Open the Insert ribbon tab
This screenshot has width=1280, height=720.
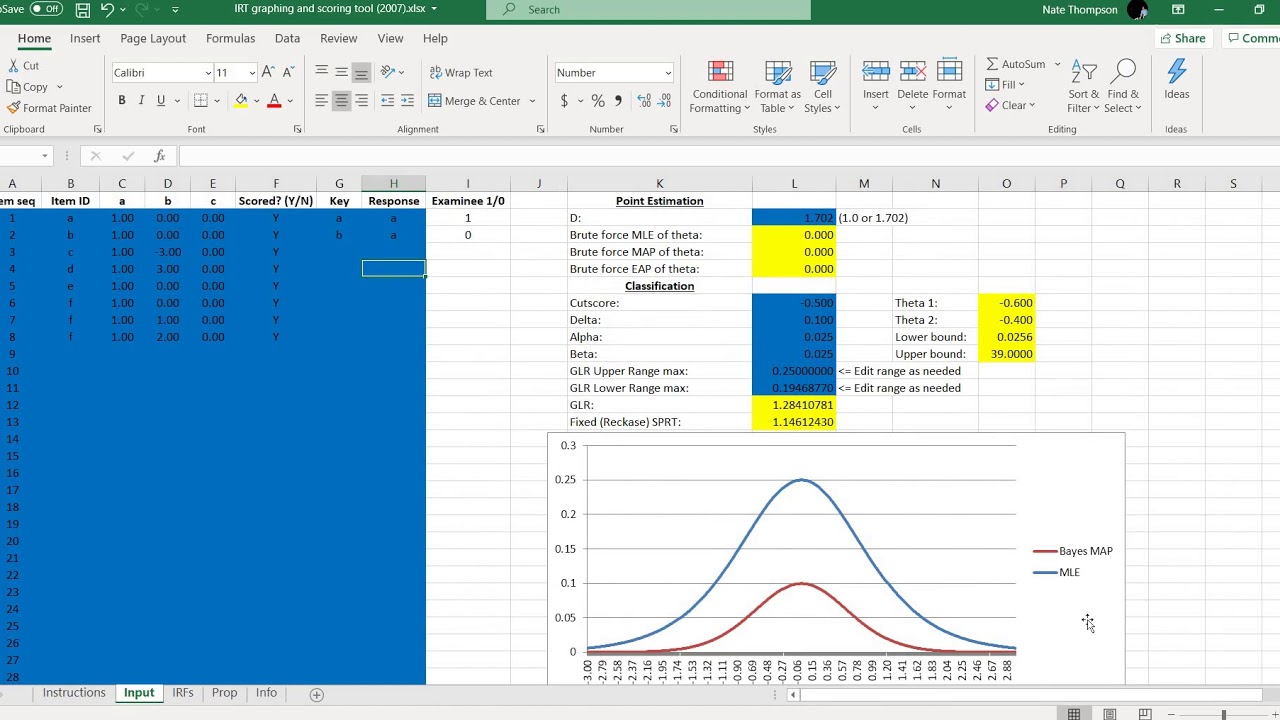[85, 38]
